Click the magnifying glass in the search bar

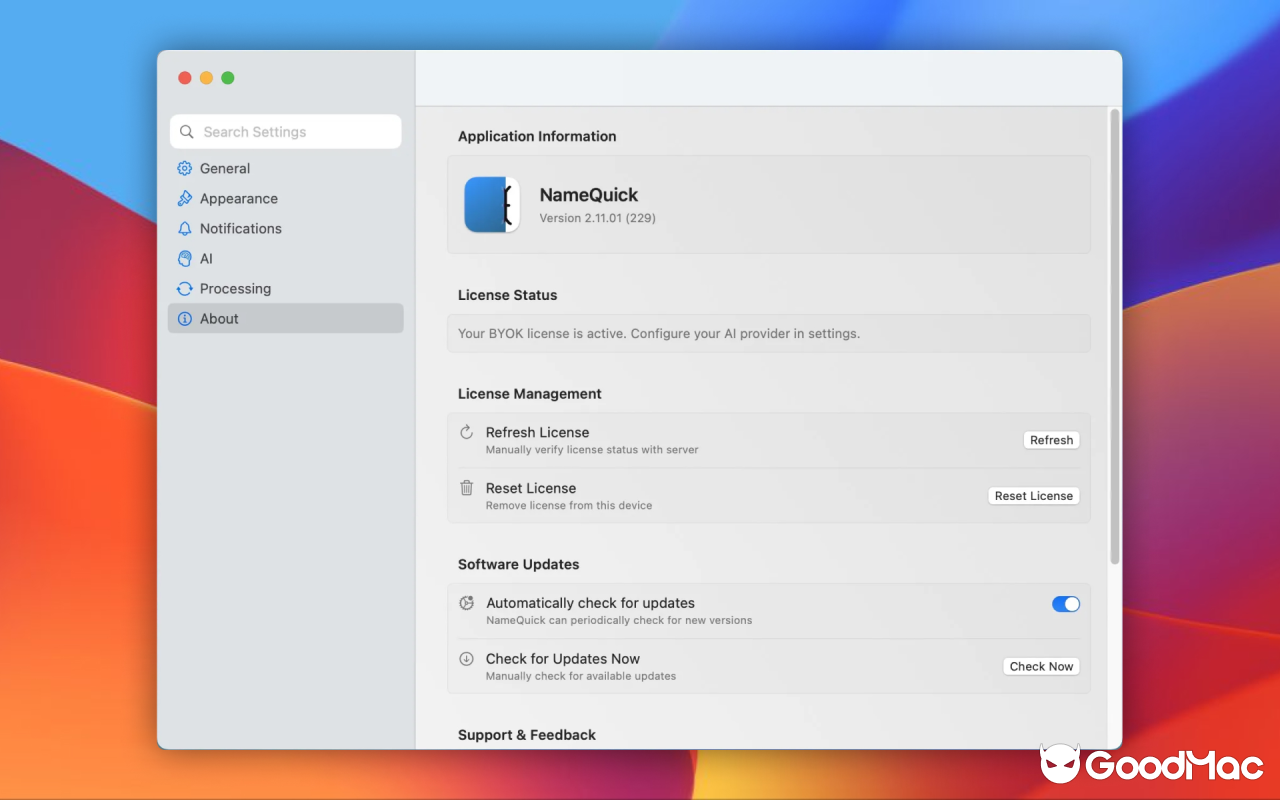pos(186,131)
